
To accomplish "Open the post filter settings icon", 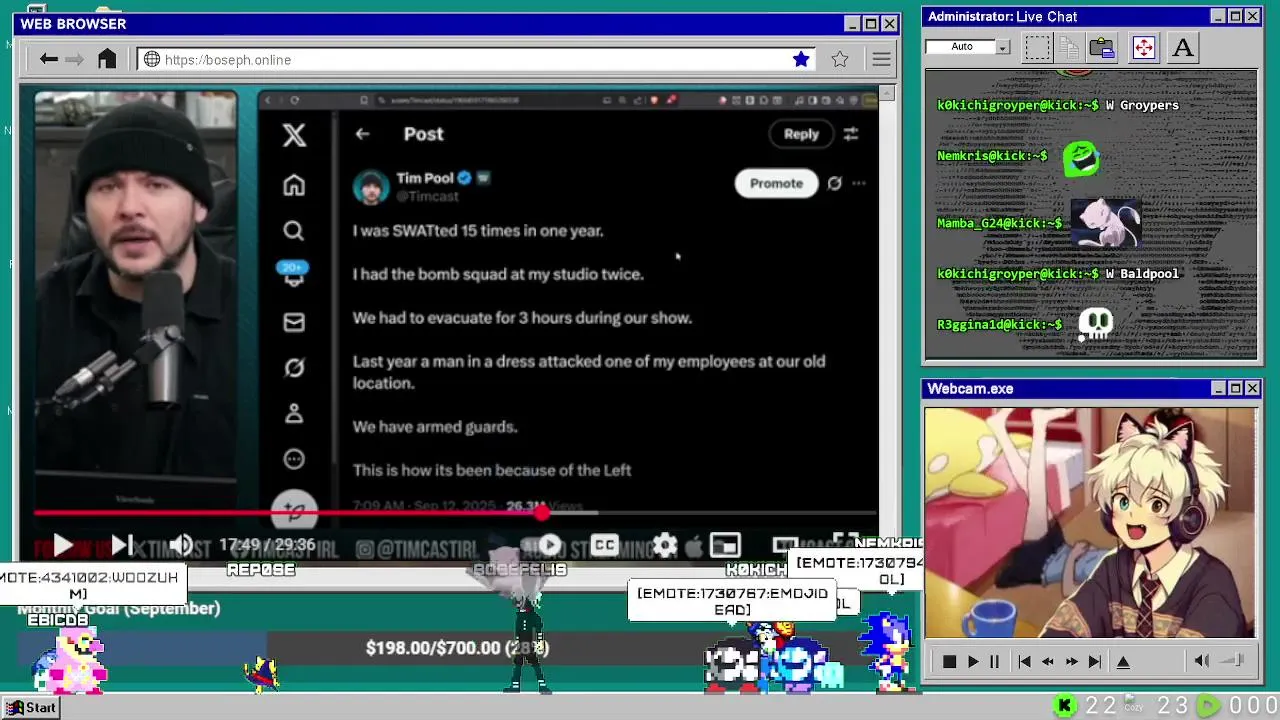I will (x=851, y=134).
